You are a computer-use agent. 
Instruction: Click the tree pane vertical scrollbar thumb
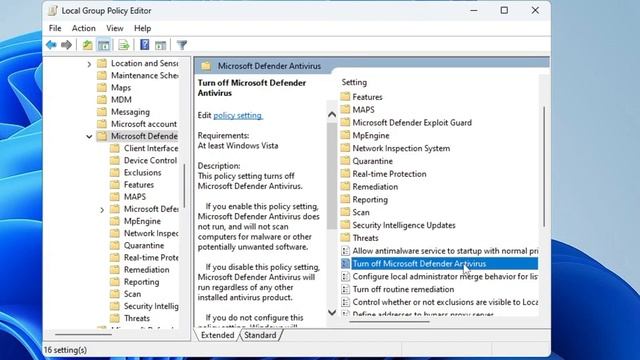point(184,186)
